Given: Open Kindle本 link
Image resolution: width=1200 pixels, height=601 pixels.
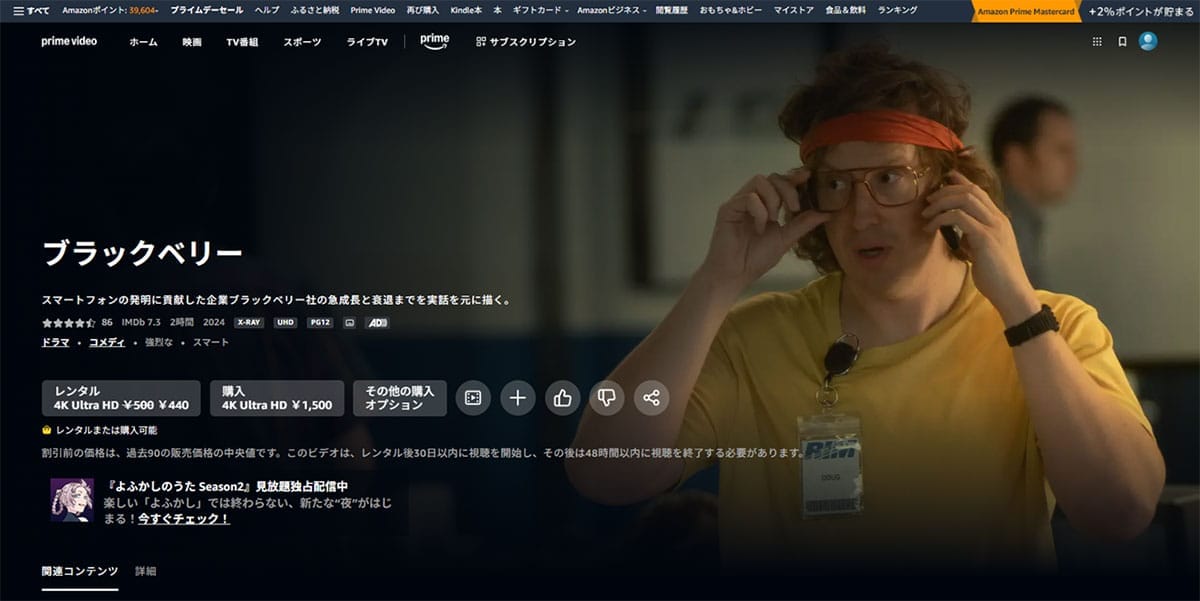Looking at the screenshot, I should click(x=466, y=10).
